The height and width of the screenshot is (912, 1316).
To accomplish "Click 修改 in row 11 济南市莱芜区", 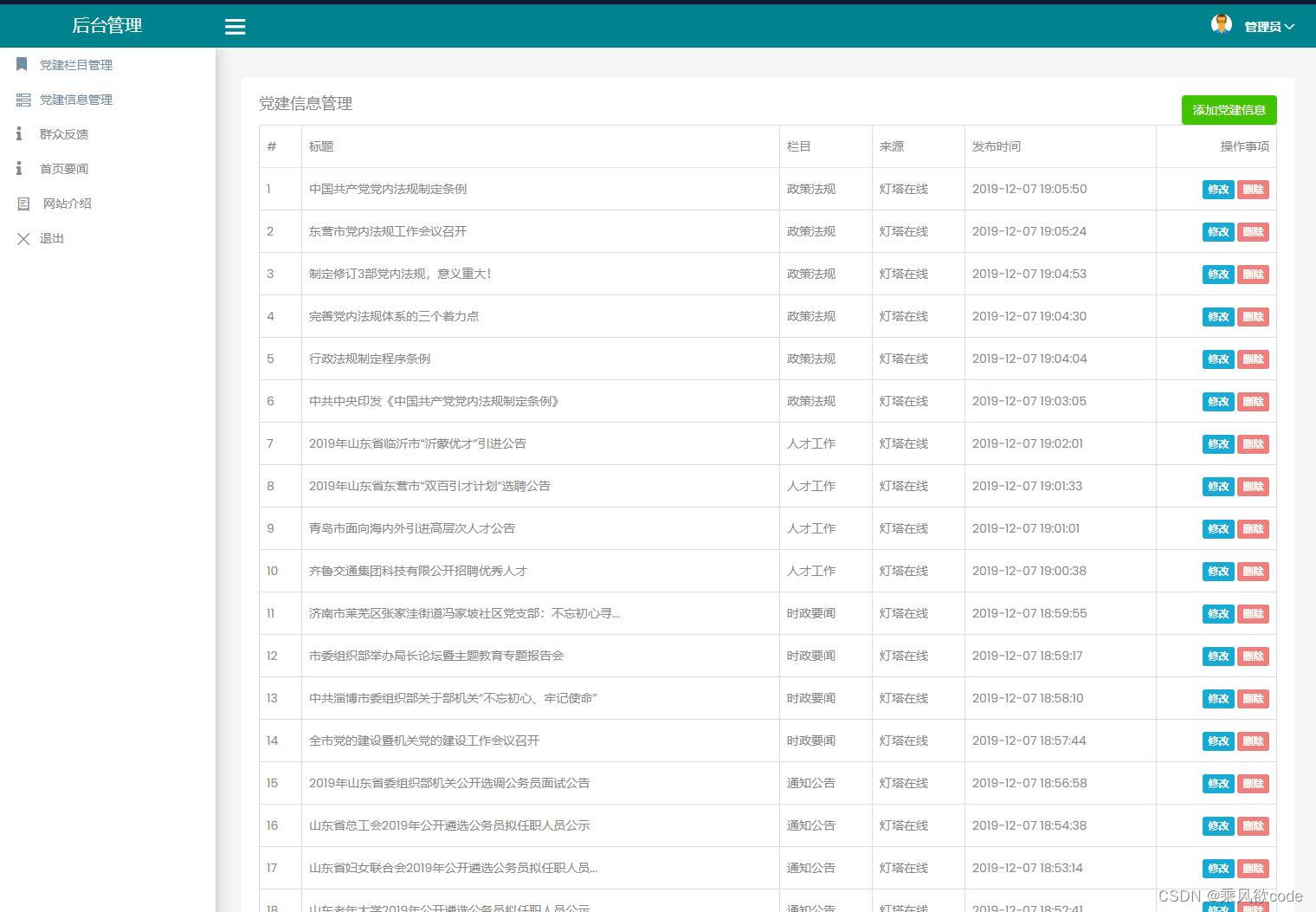I will click(1218, 614).
